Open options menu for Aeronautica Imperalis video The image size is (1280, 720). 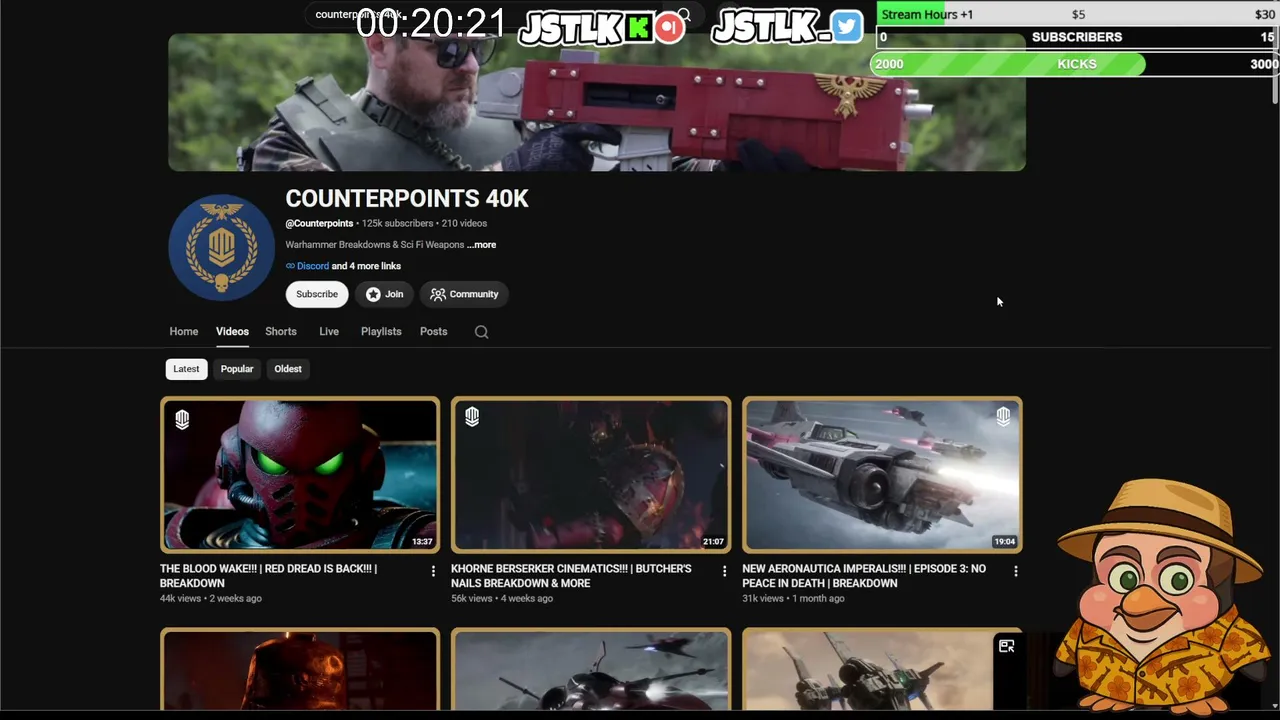click(1015, 571)
